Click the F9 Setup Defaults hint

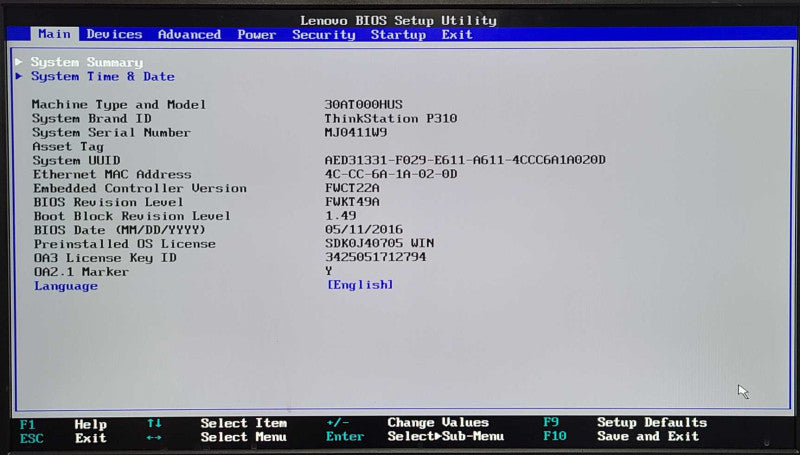[x=625, y=422]
